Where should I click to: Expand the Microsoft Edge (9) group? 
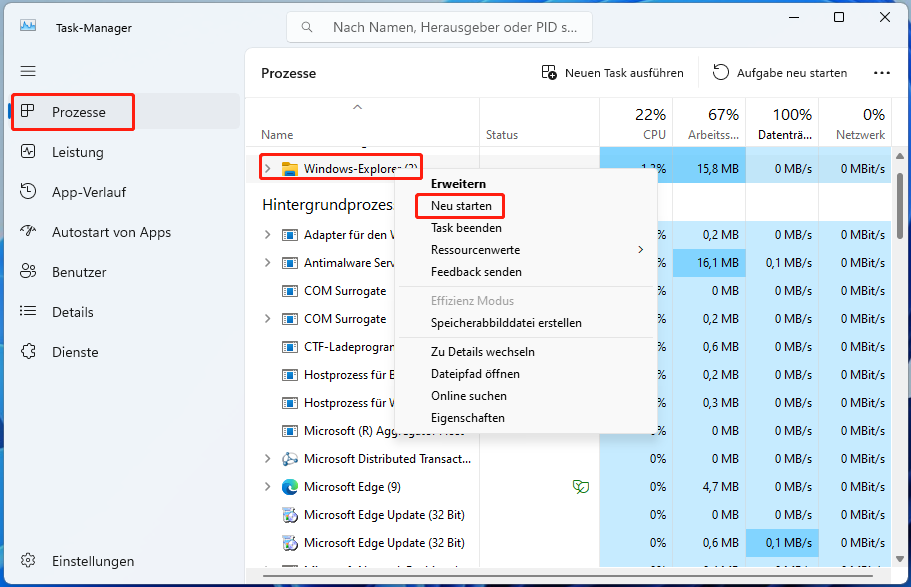tap(268, 486)
